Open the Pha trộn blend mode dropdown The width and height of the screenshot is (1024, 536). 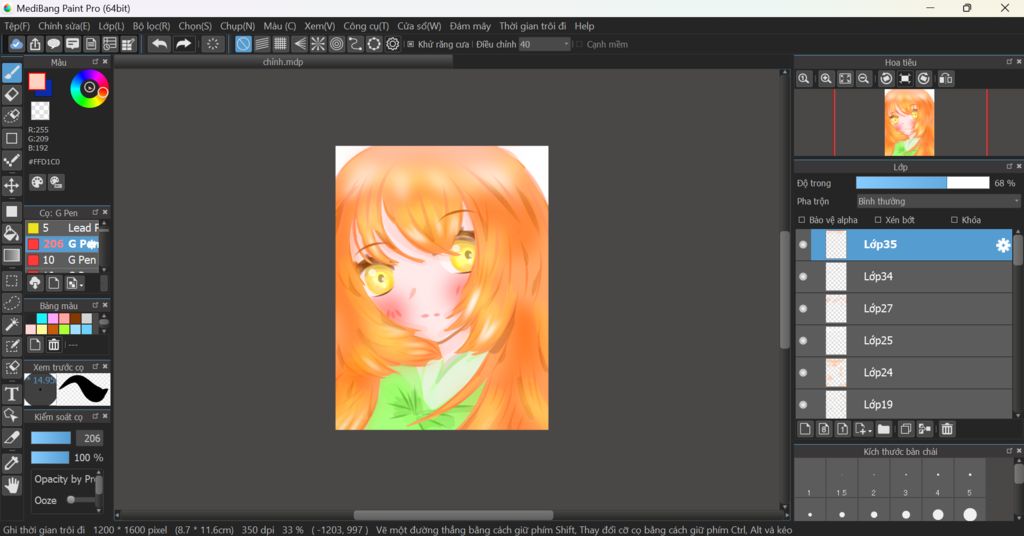tap(937, 201)
